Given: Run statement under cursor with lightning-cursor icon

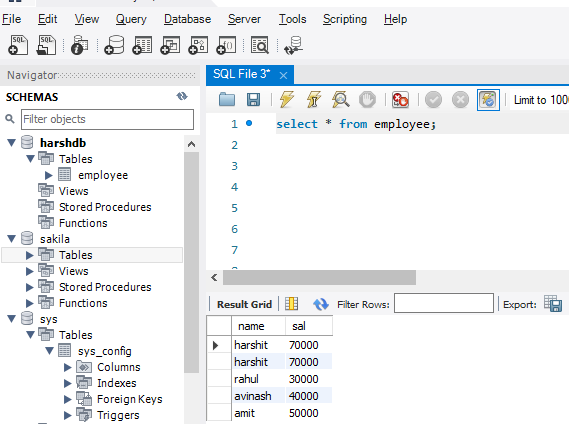Looking at the screenshot, I should coord(314,99).
